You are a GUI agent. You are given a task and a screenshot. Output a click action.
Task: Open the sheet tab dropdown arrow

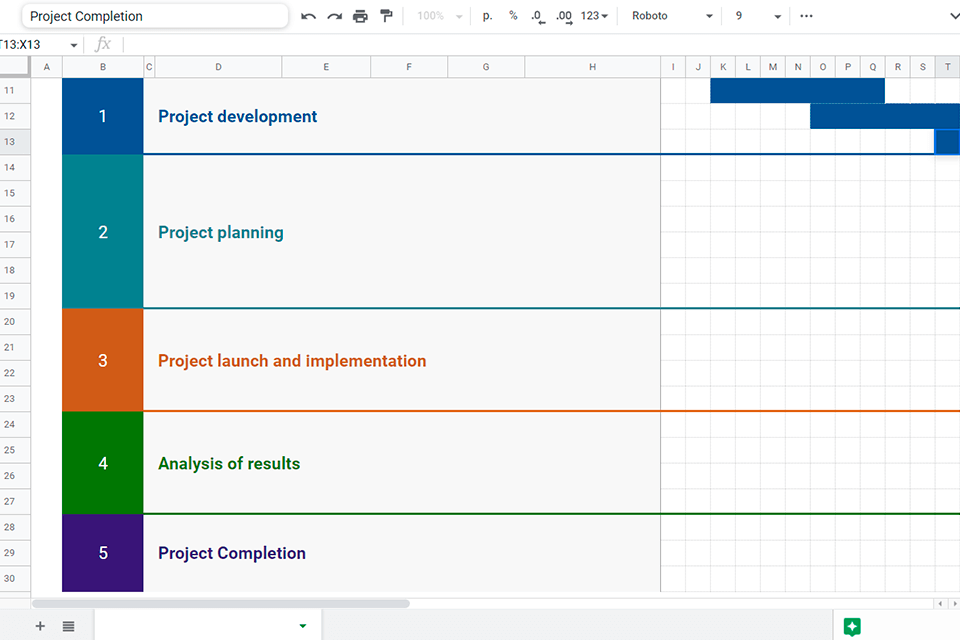pyautogui.click(x=303, y=626)
